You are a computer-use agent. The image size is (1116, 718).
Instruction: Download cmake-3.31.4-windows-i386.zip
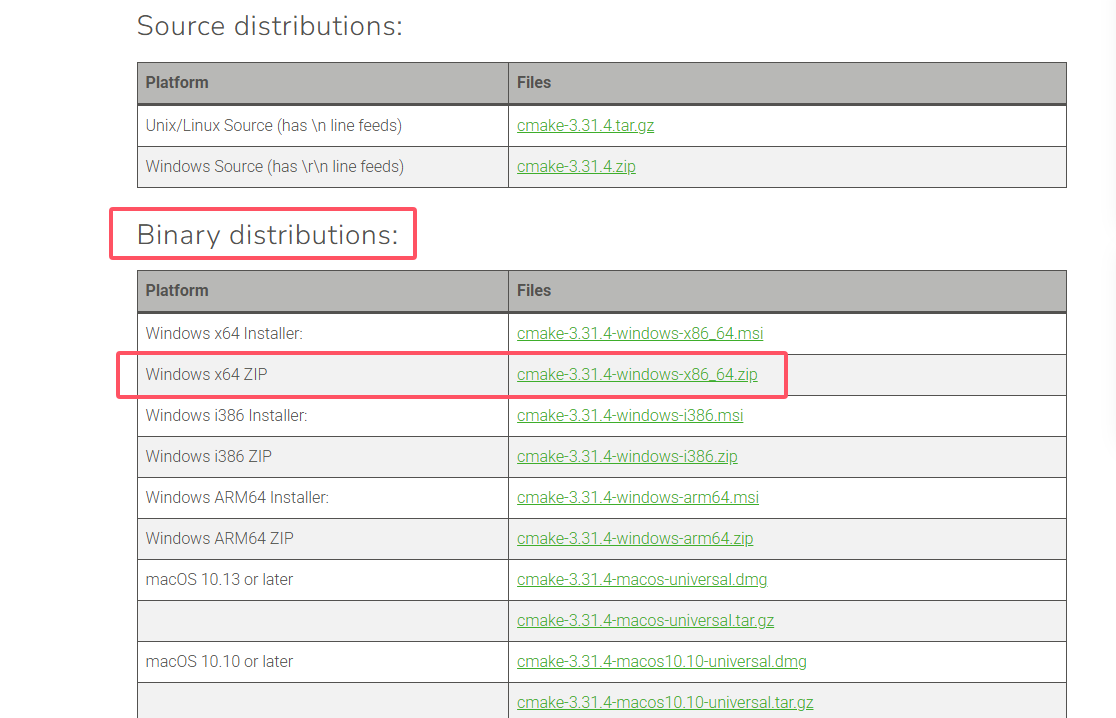pyautogui.click(x=627, y=456)
